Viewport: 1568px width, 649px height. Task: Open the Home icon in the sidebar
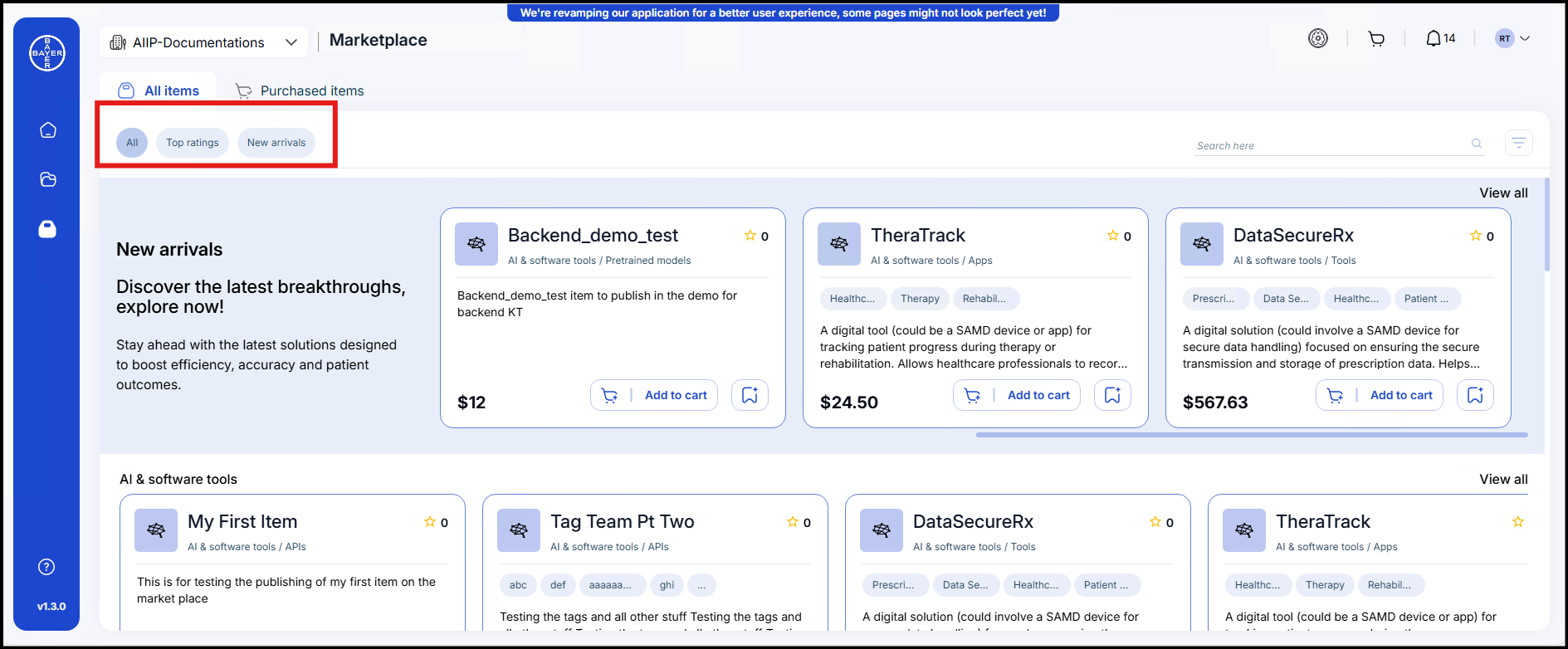click(48, 130)
